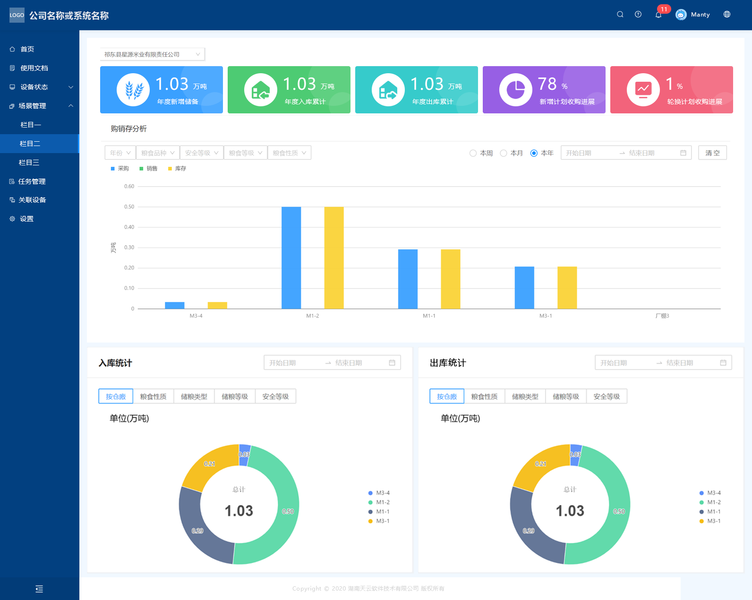Select the 本月 radio option
This screenshot has height=600, width=752.
tap(503, 153)
